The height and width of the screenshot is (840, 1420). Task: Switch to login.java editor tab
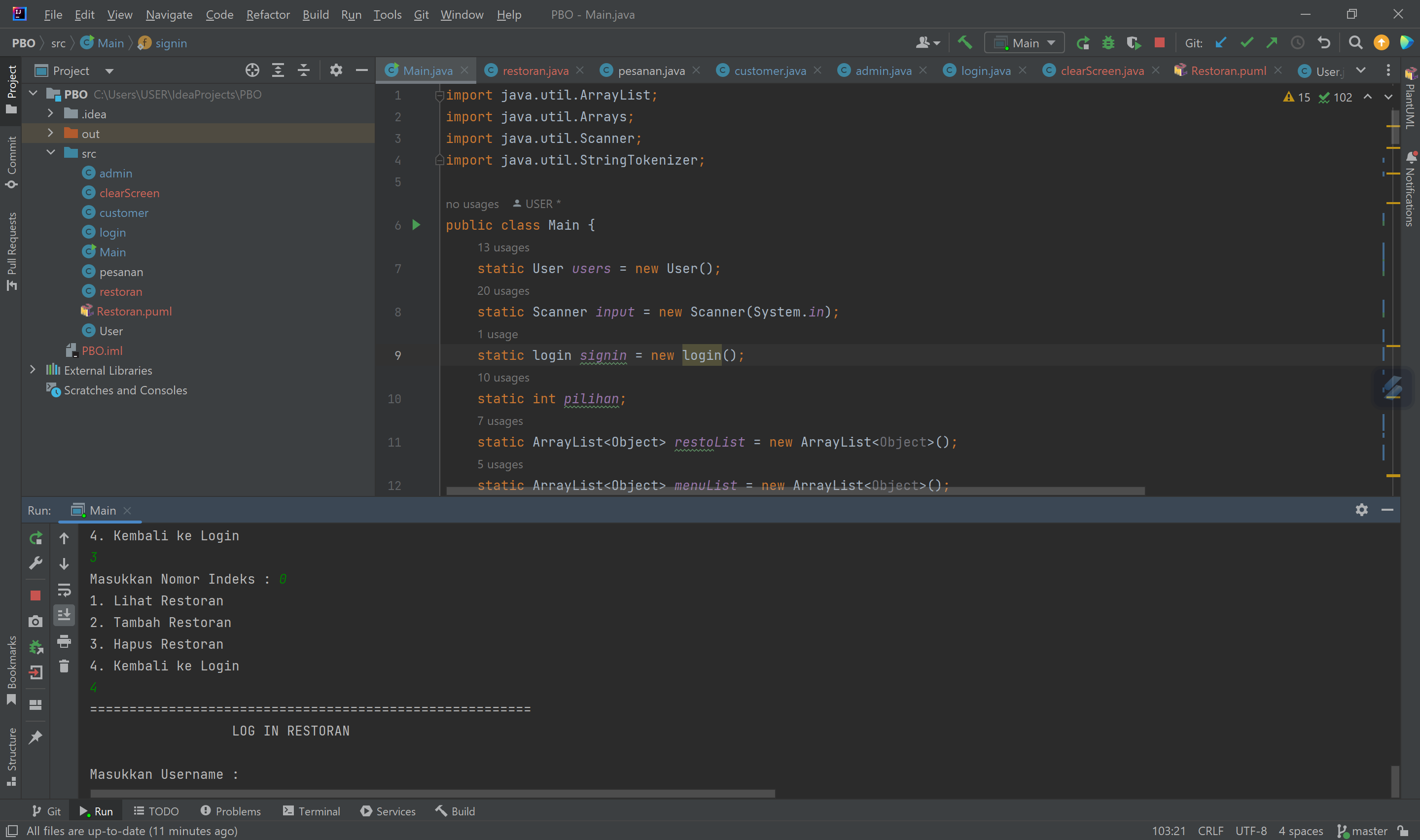coord(985,71)
